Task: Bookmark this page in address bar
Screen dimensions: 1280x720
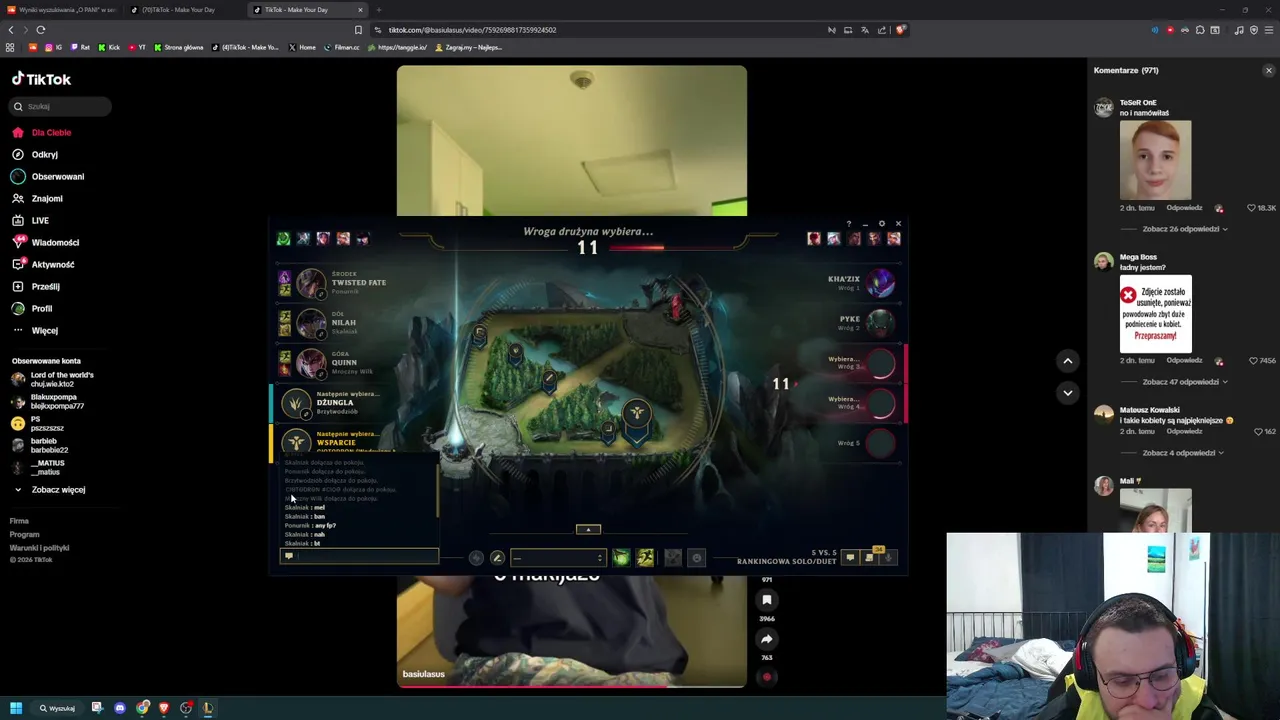Action: (358, 30)
